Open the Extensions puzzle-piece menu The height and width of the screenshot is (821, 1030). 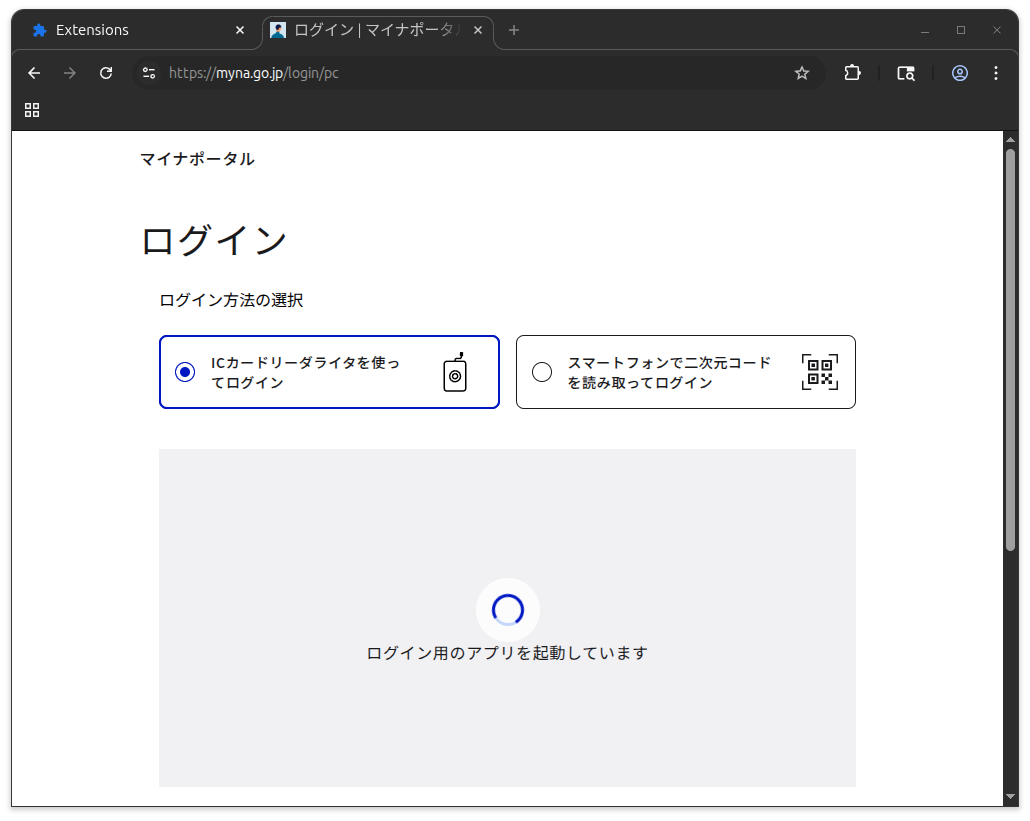pyautogui.click(x=852, y=73)
